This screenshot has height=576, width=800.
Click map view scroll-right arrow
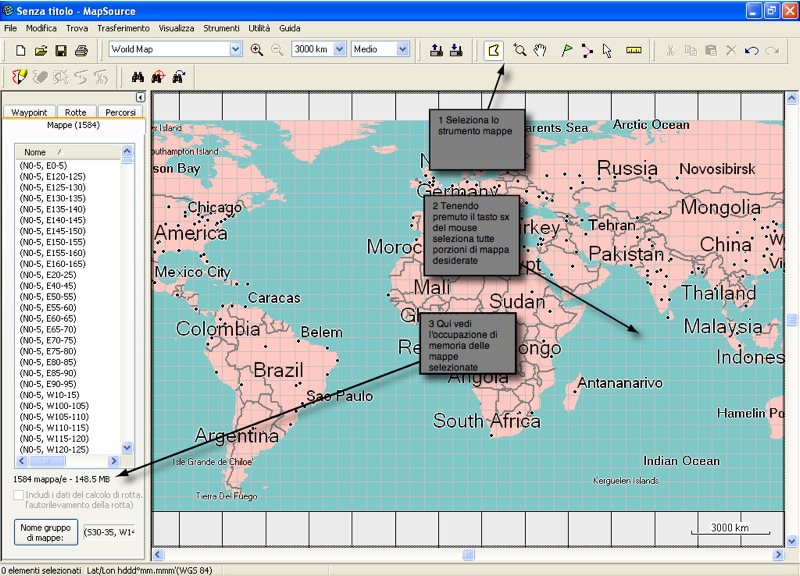pos(779,555)
